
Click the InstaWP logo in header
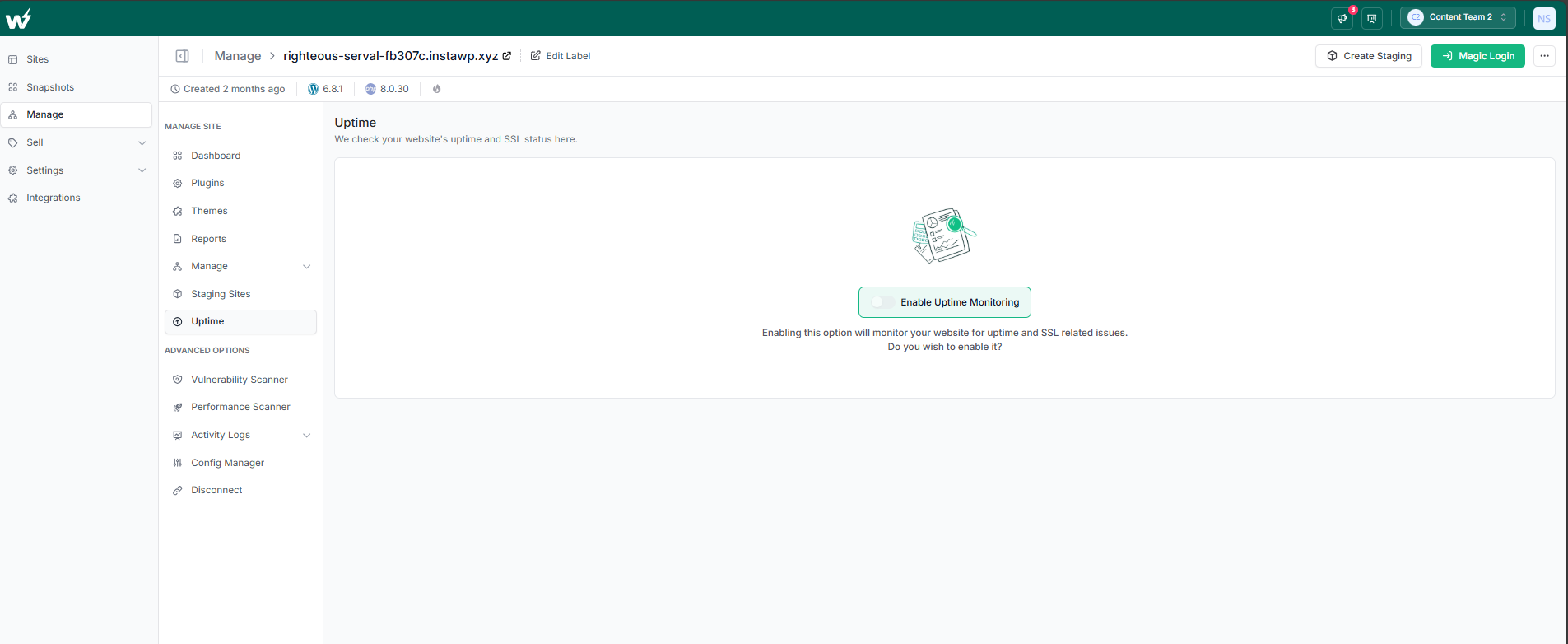(x=18, y=18)
